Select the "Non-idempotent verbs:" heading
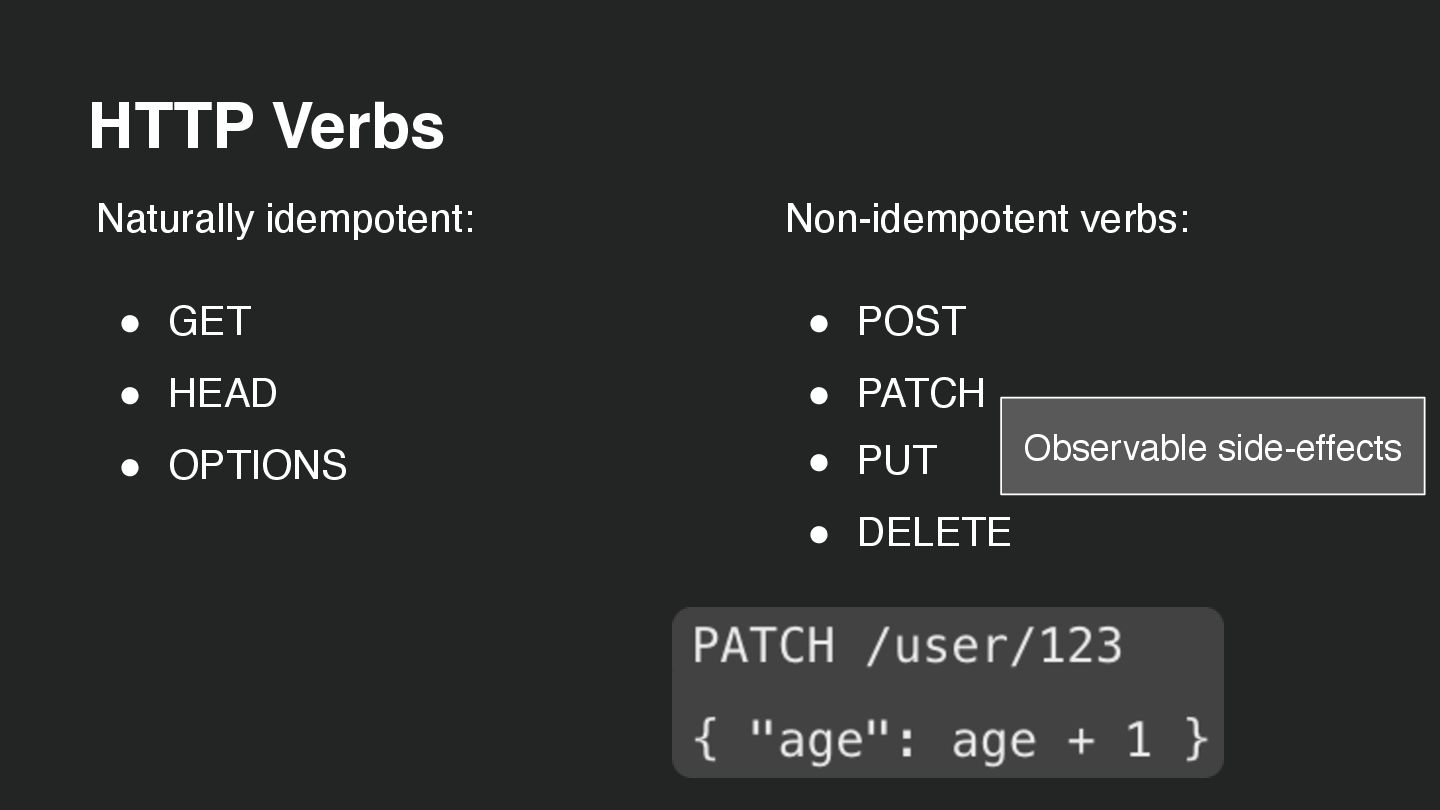 pyautogui.click(x=987, y=218)
